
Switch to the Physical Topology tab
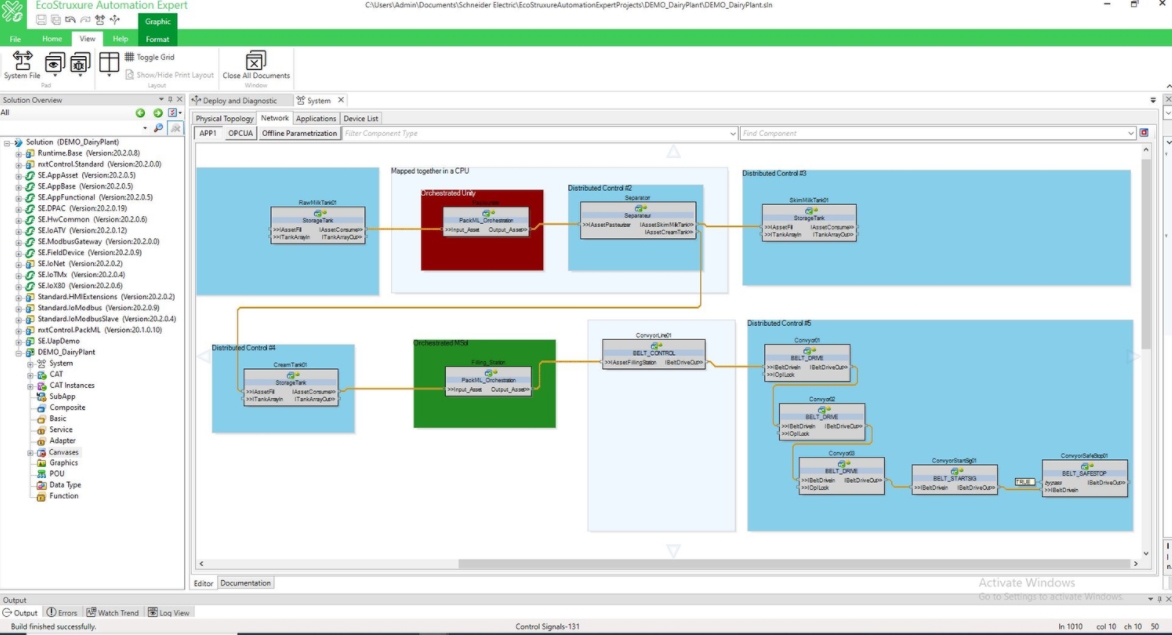(x=224, y=118)
